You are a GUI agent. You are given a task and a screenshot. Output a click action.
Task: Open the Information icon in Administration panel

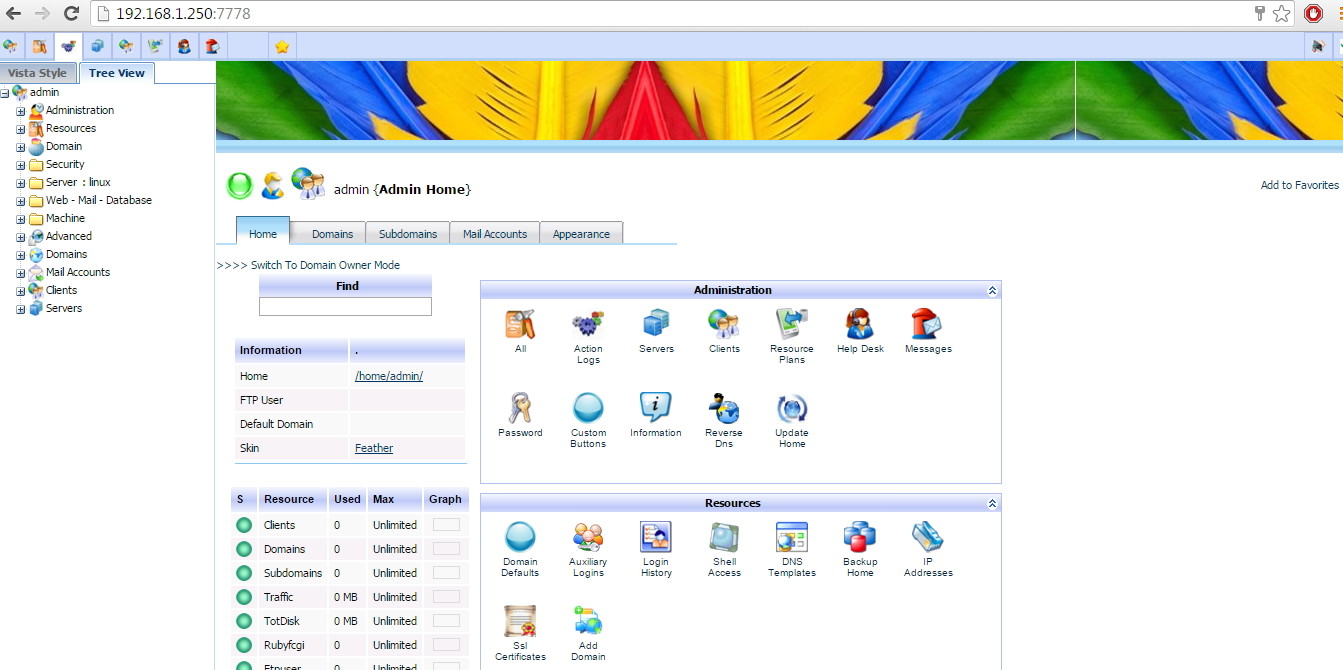click(656, 408)
